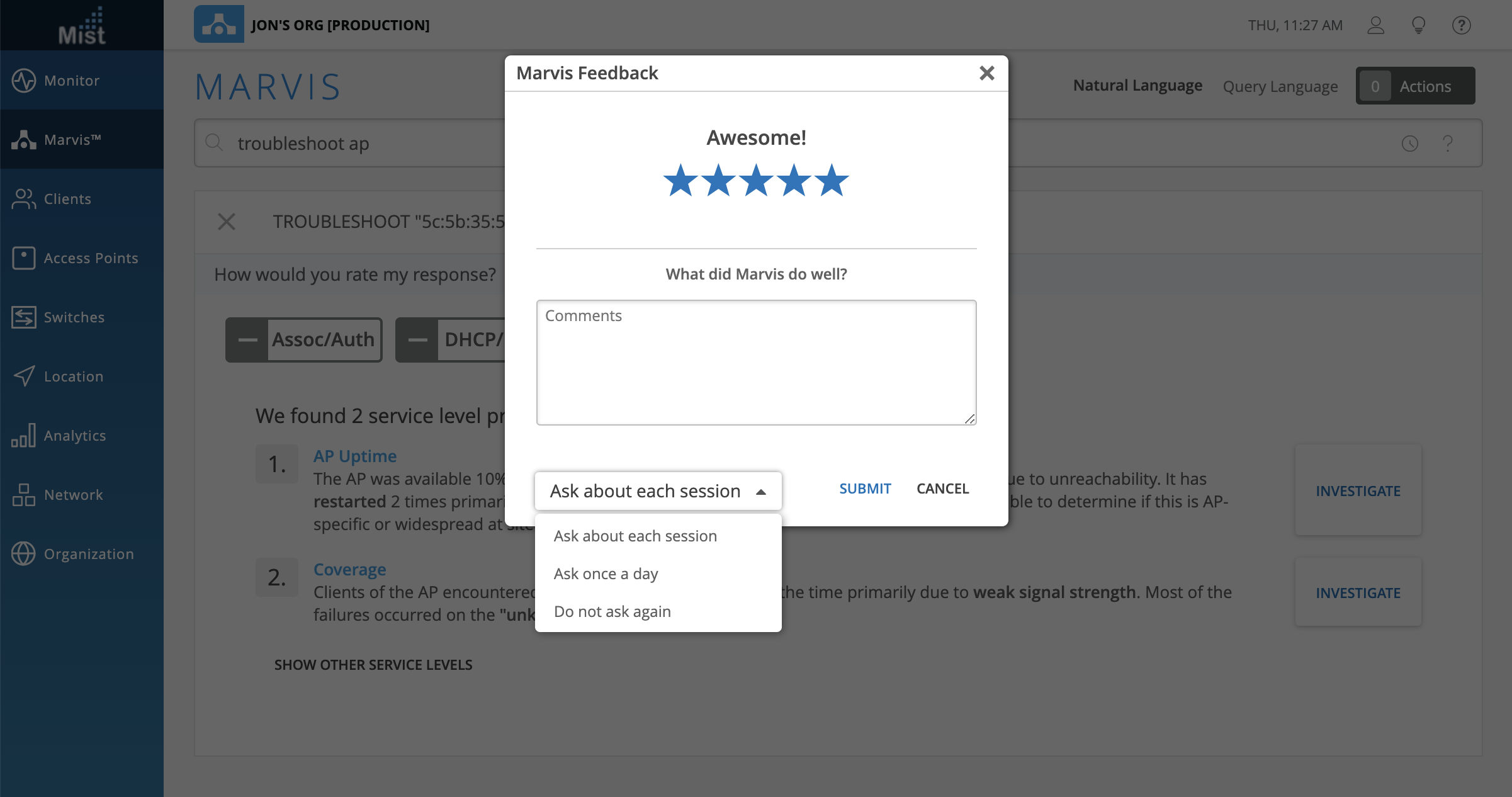1512x797 pixels.
Task: Click the user account icon
Action: click(x=1376, y=25)
